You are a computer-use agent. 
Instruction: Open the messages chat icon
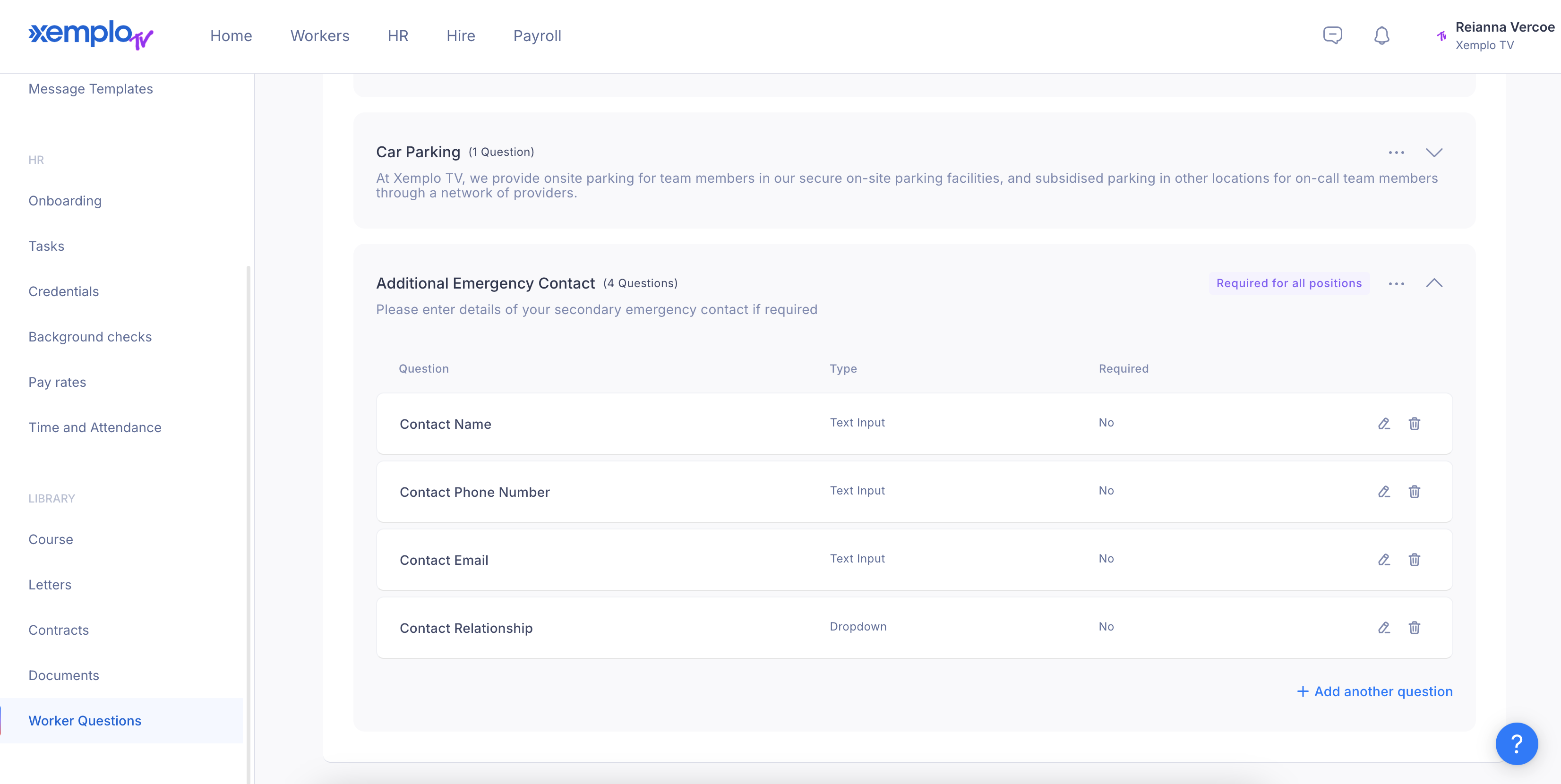coord(1332,36)
